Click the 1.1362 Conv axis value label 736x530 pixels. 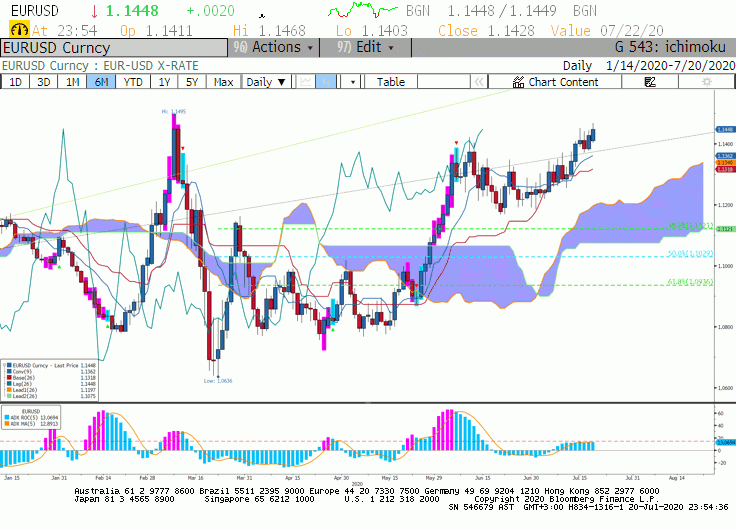725,156
